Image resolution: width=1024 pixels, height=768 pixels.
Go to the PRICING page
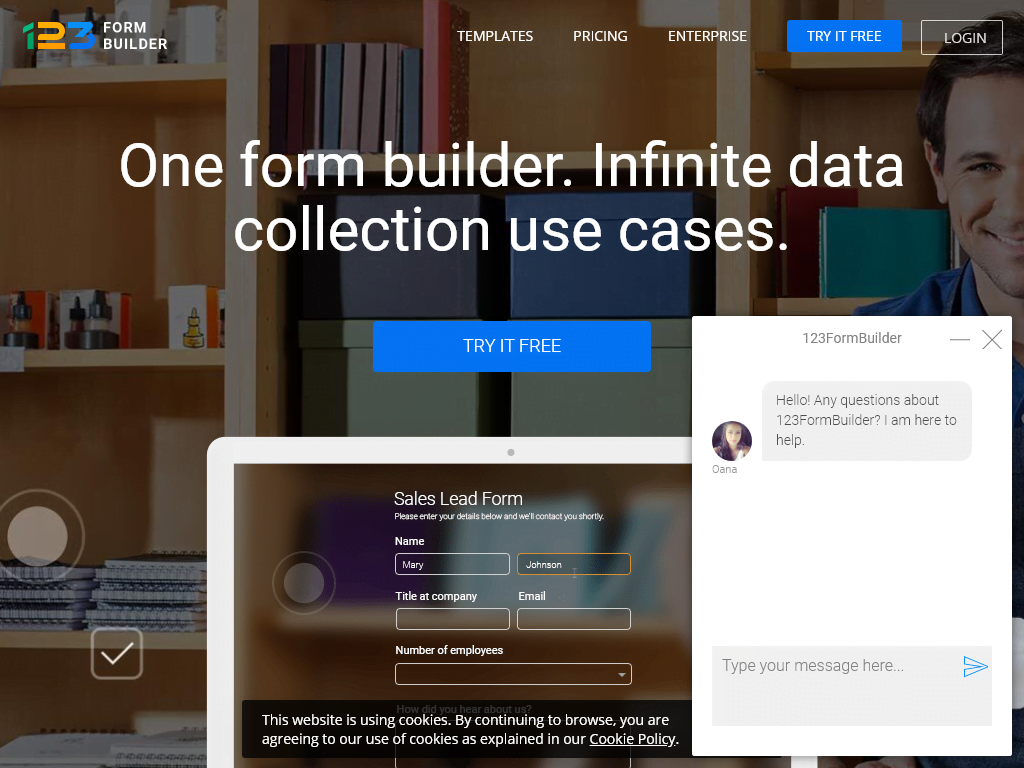pyautogui.click(x=600, y=36)
